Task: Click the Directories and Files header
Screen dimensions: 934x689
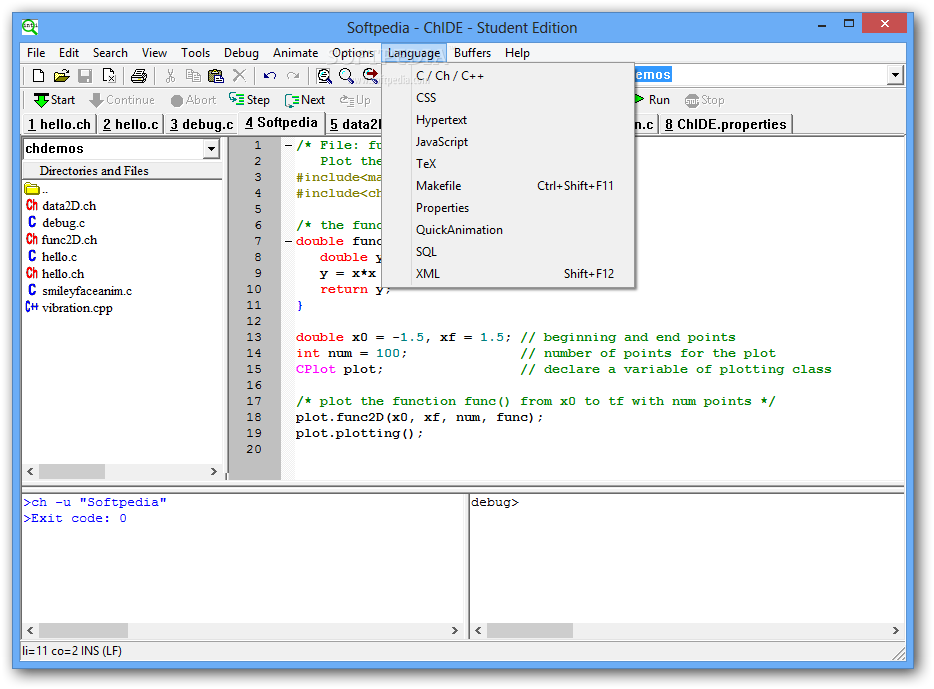Action: (x=122, y=171)
